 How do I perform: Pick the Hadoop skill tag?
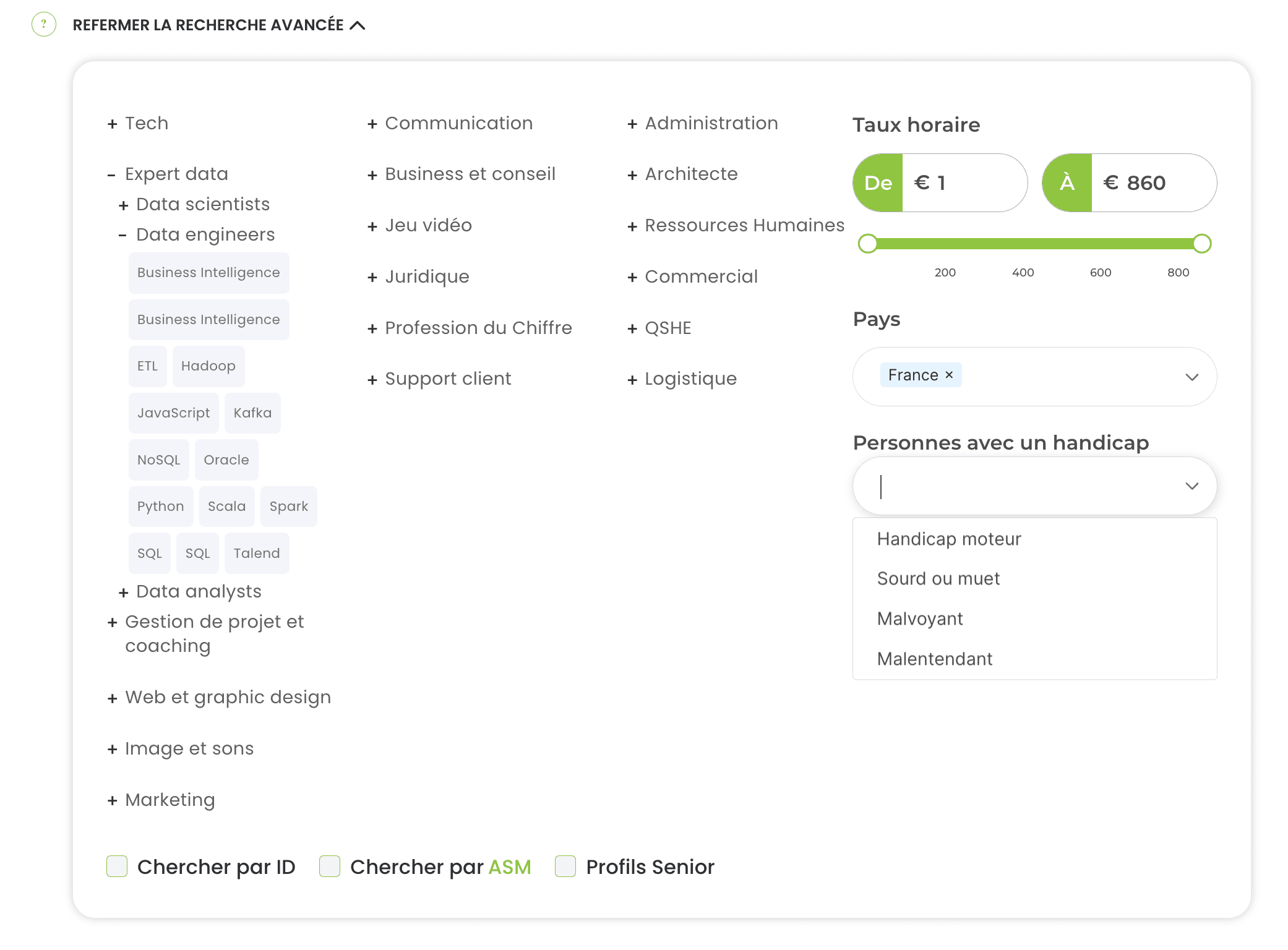coord(208,366)
